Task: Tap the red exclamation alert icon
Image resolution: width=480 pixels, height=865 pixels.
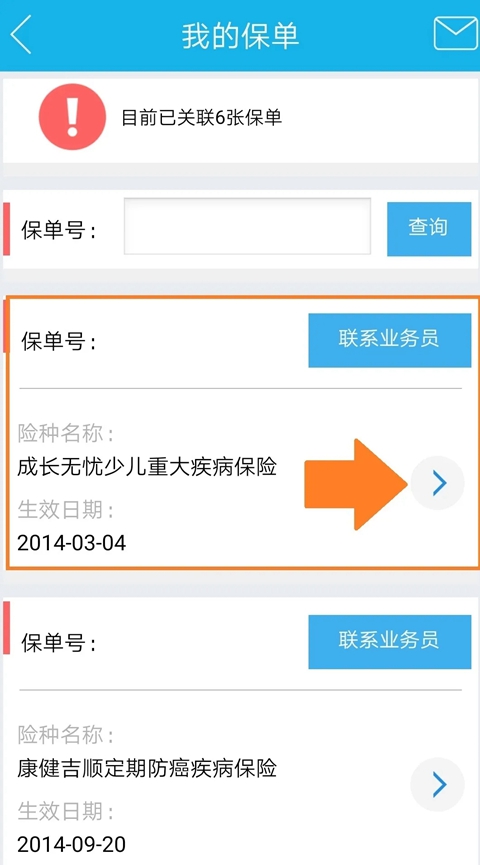Action: coord(72,117)
